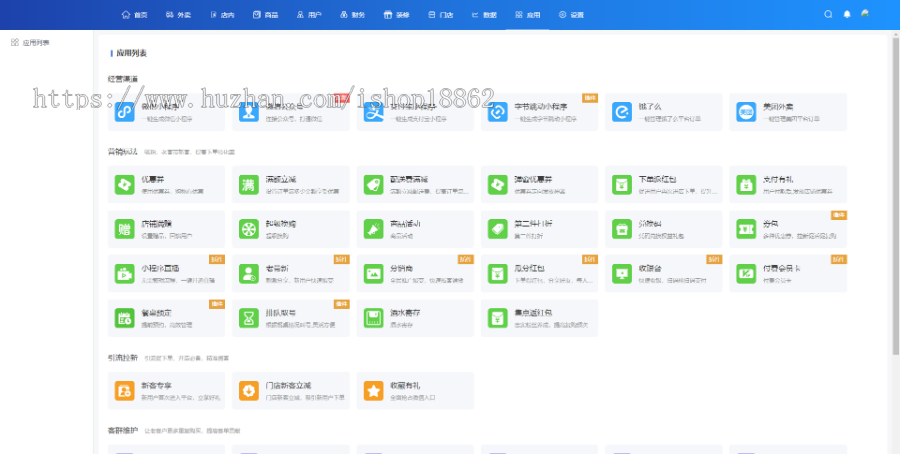Open the 支付有礼 pay reward app
The height and width of the screenshot is (454, 900).
788,184
